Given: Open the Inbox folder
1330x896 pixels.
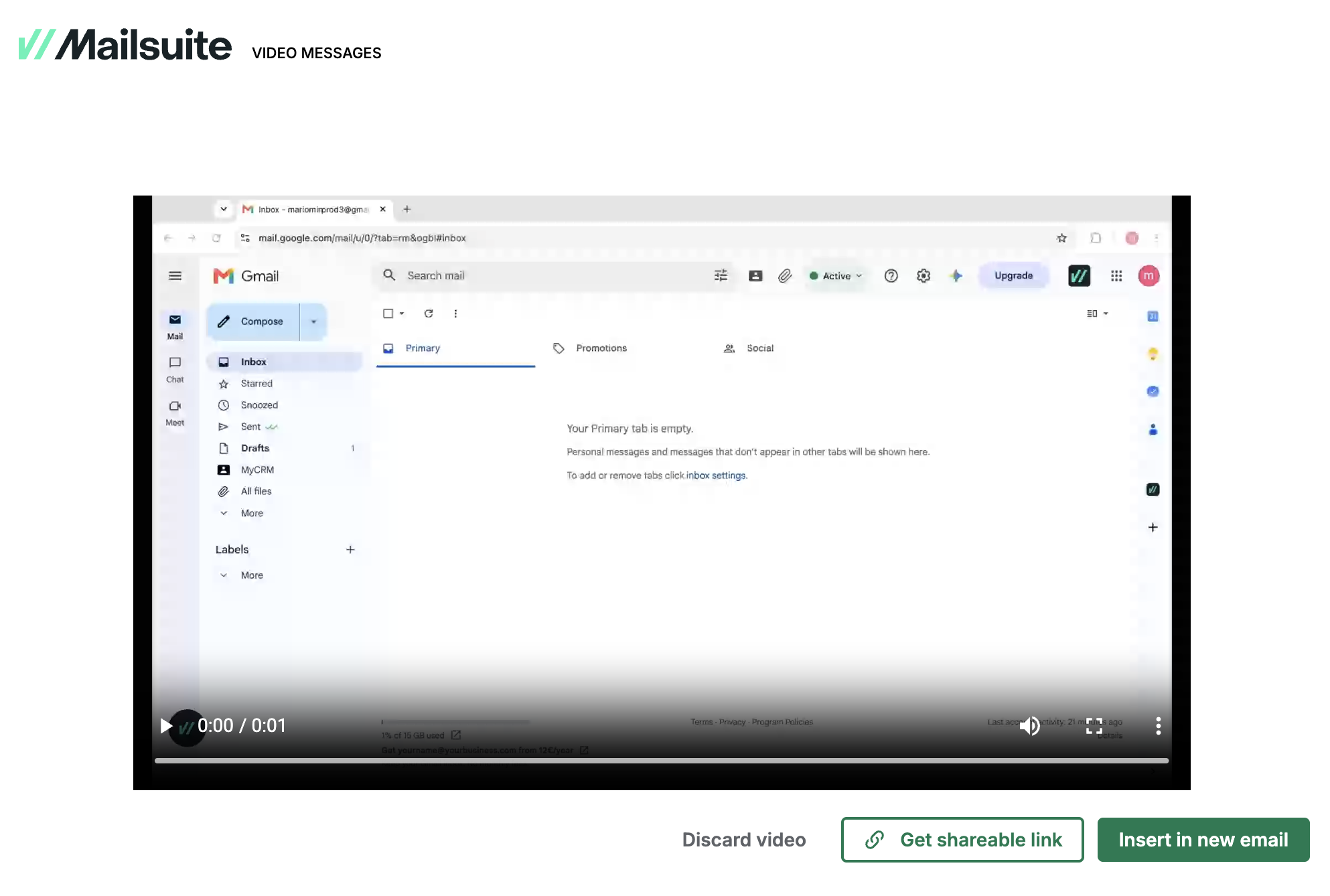Looking at the screenshot, I should [x=285, y=362].
